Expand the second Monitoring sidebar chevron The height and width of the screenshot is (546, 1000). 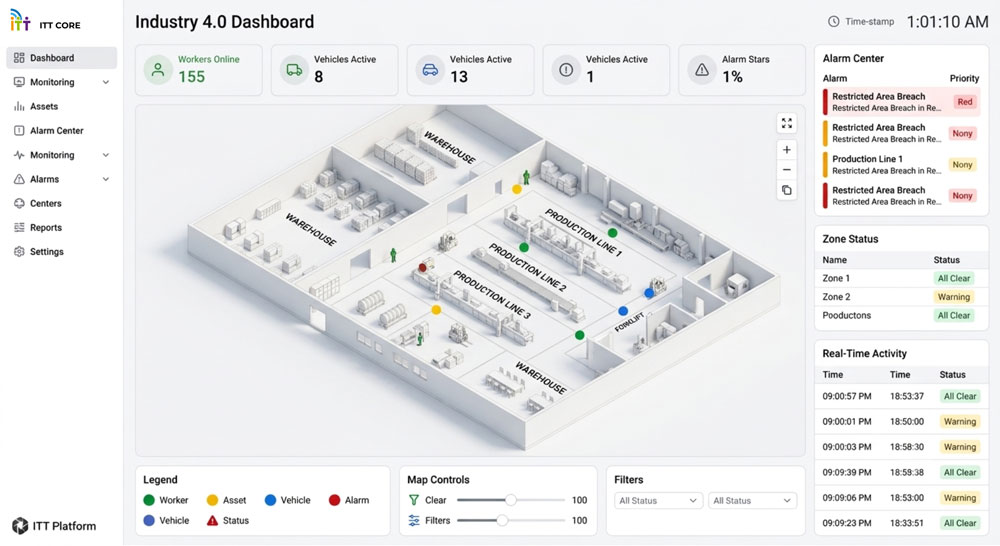pyautogui.click(x=106, y=155)
